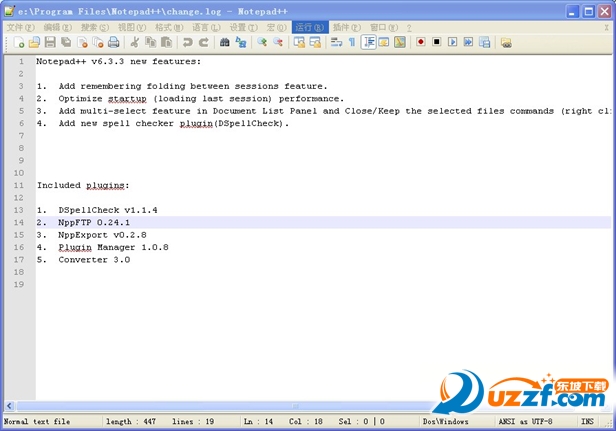This screenshot has width=616, height=431.
Task: Run macro multiple times fast-forward icon
Action: tap(468, 42)
